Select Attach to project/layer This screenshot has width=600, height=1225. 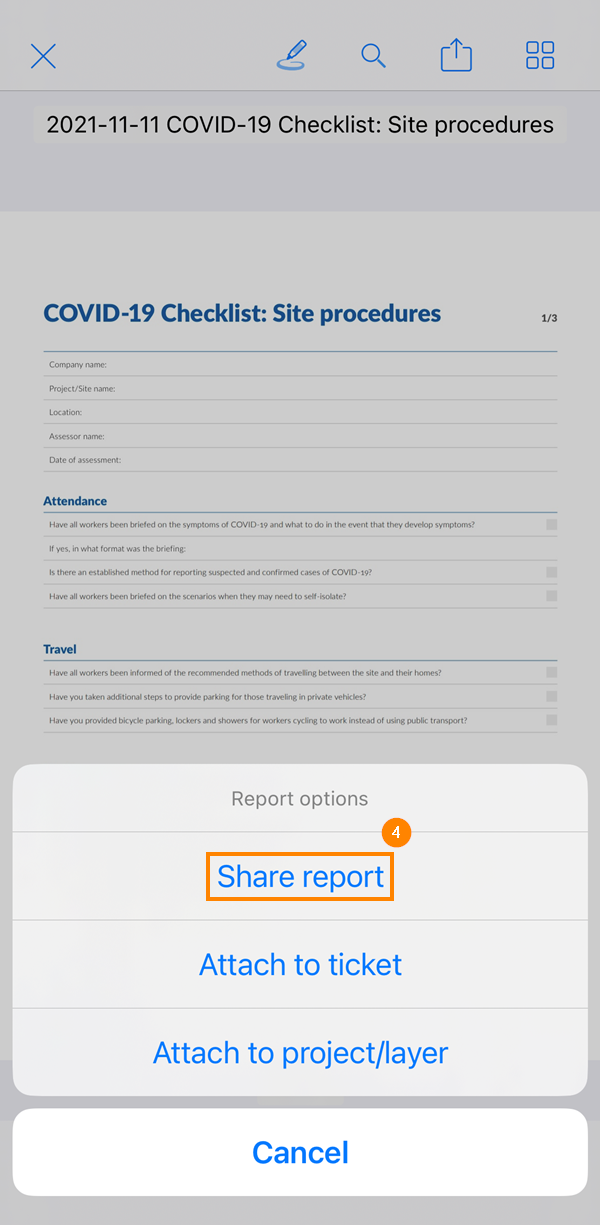point(300,1052)
